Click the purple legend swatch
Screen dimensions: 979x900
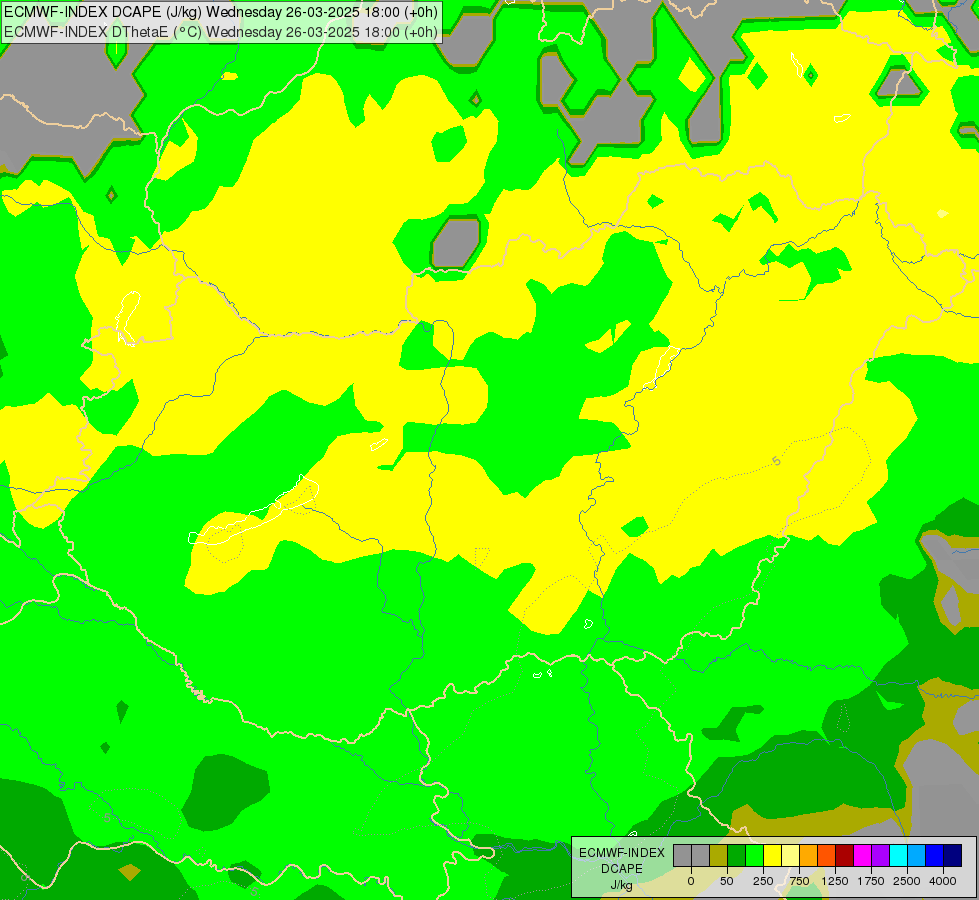pos(880,855)
